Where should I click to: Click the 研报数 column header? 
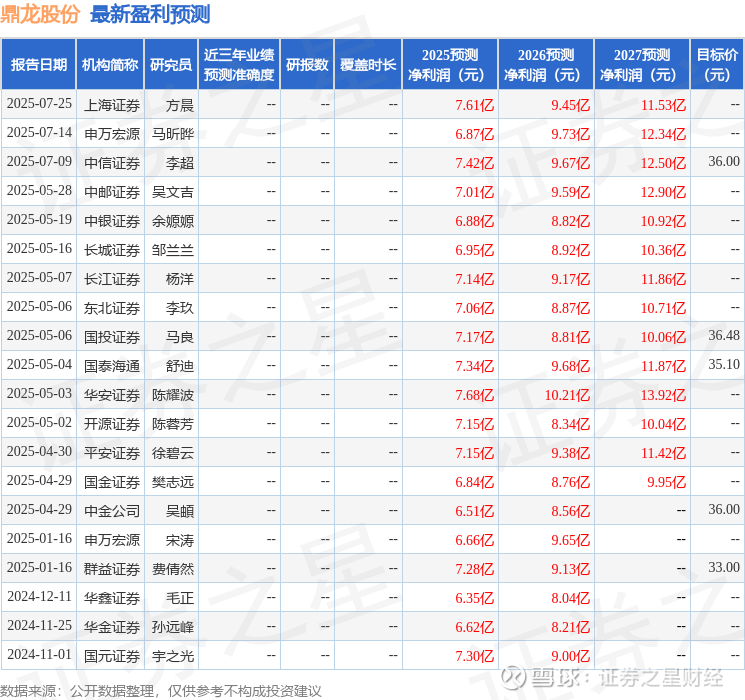(x=307, y=65)
